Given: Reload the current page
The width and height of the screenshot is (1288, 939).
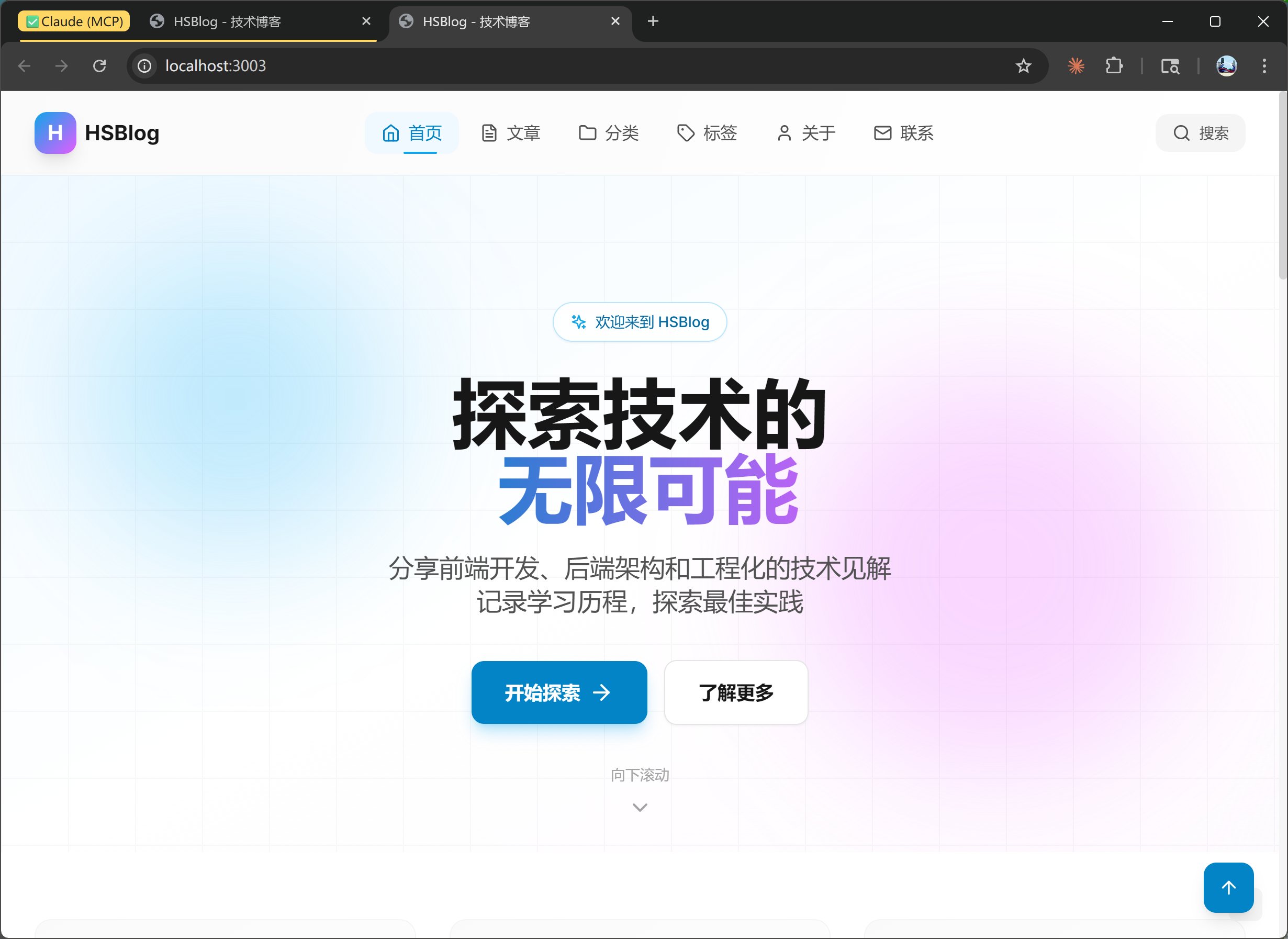Looking at the screenshot, I should pyautogui.click(x=99, y=66).
